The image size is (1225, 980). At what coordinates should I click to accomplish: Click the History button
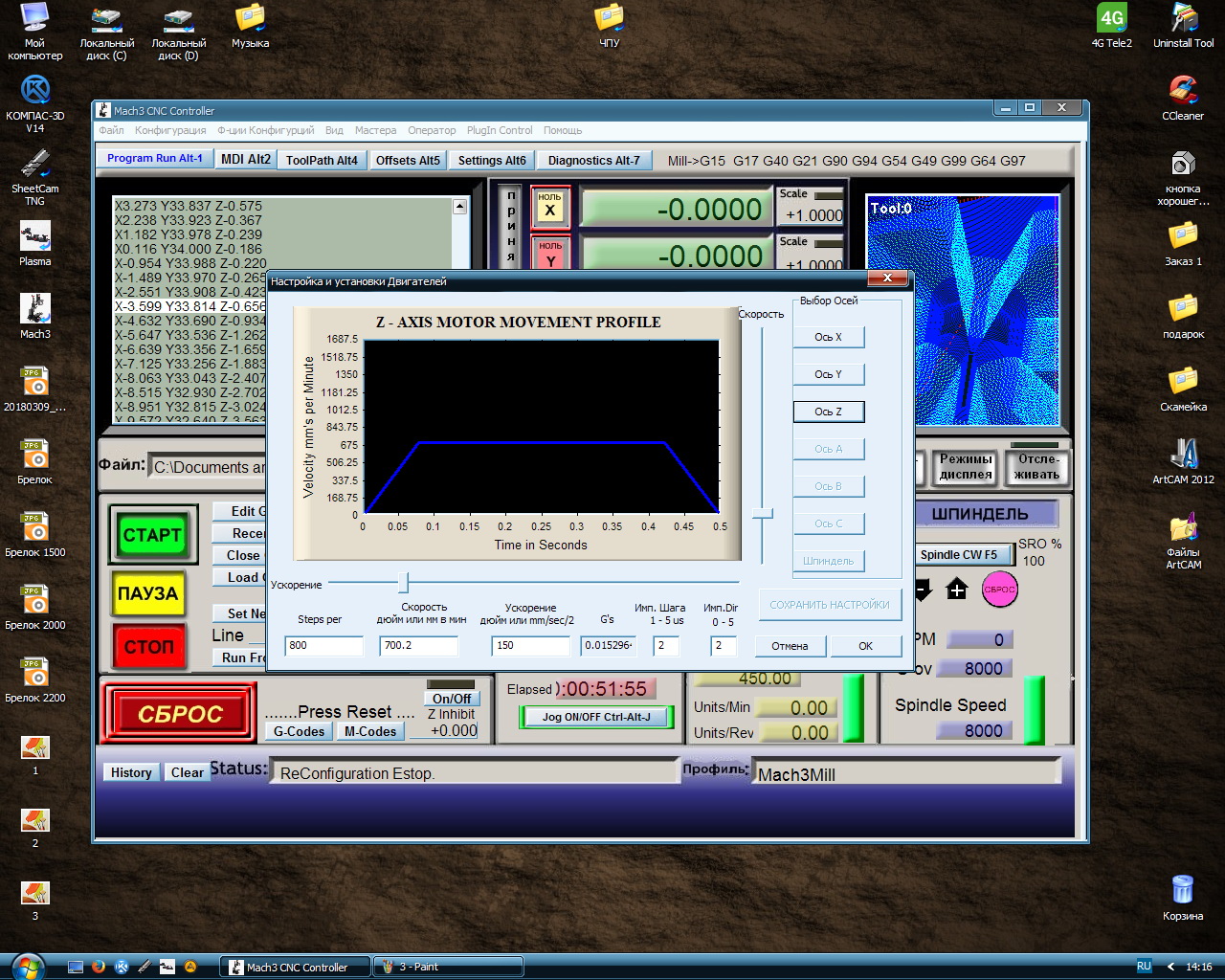(x=131, y=772)
